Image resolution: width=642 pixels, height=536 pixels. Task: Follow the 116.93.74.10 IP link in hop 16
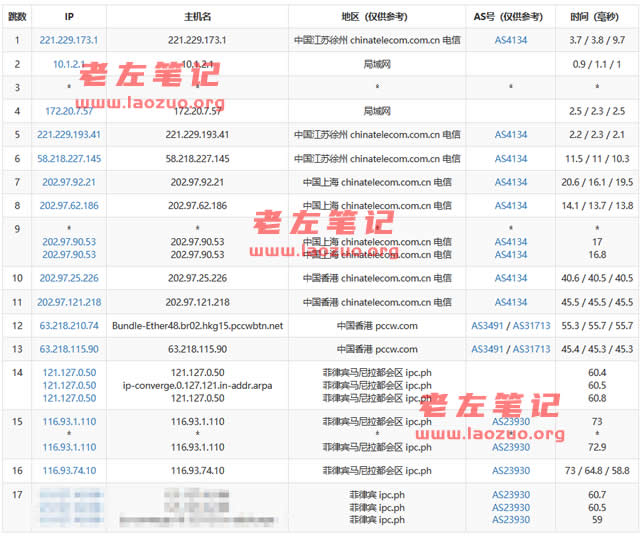[x=69, y=470]
